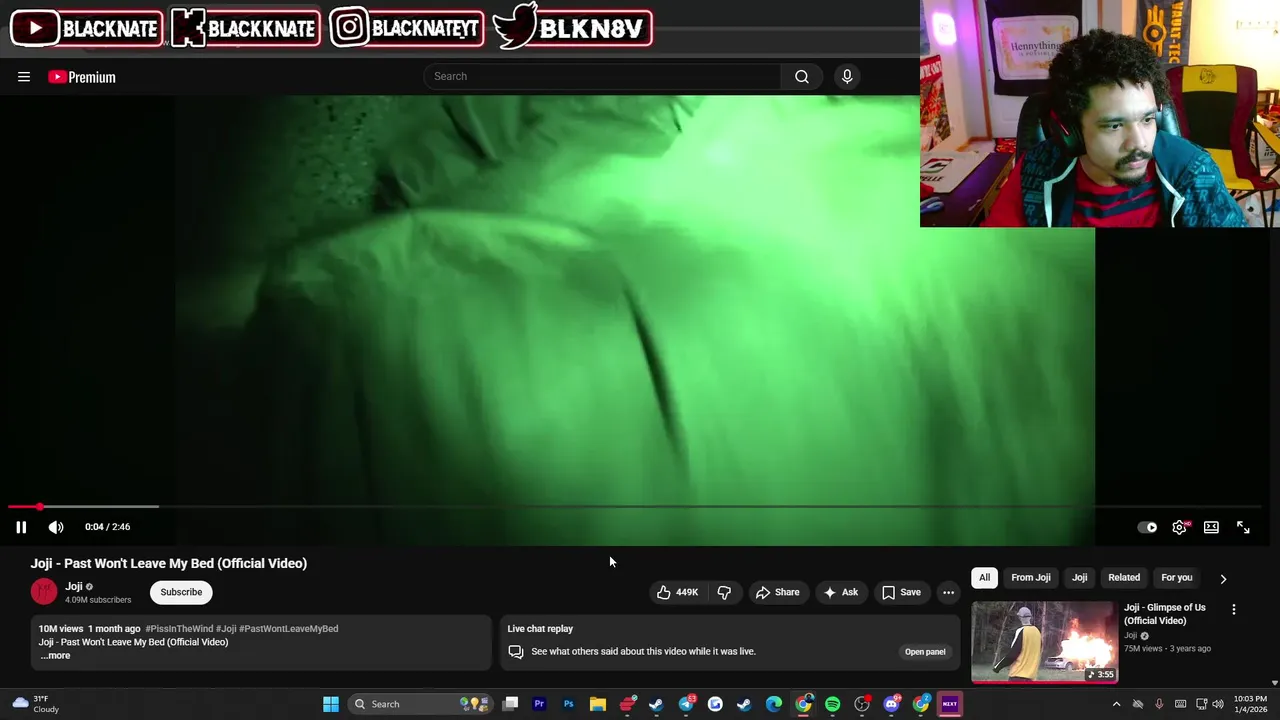Open the YouTube hamburger guide menu
Screen dimensions: 1280x720
pyautogui.click(x=24, y=77)
